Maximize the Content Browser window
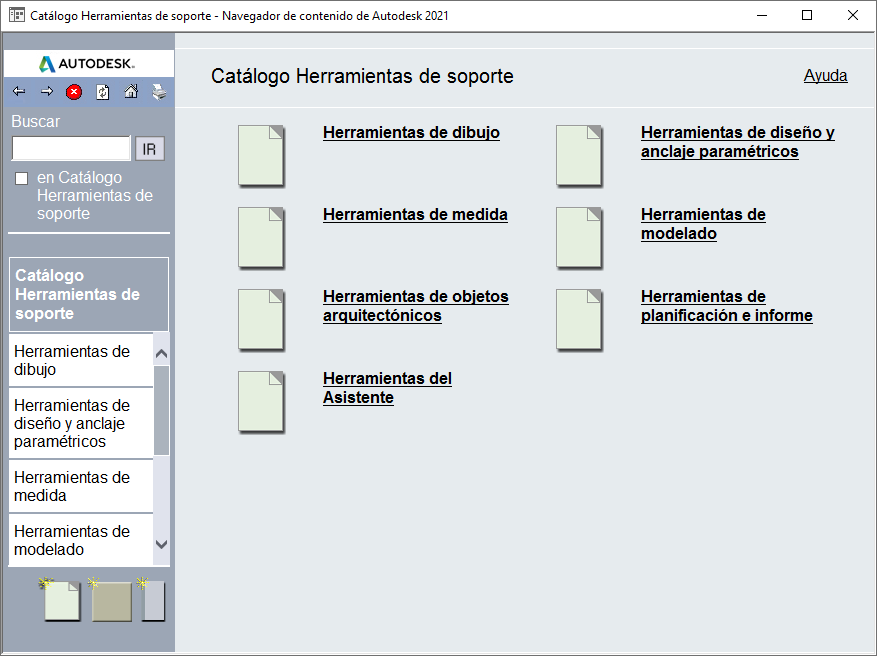Screen dimensions: 877x656 click(x=807, y=15)
